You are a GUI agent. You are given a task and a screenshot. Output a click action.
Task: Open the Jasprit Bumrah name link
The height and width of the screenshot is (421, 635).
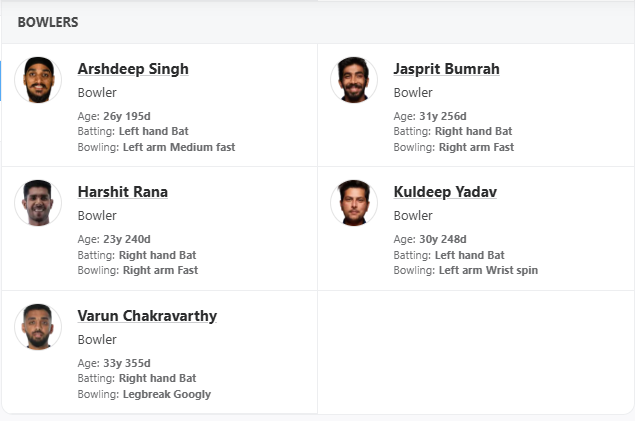(x=446, y=69)
